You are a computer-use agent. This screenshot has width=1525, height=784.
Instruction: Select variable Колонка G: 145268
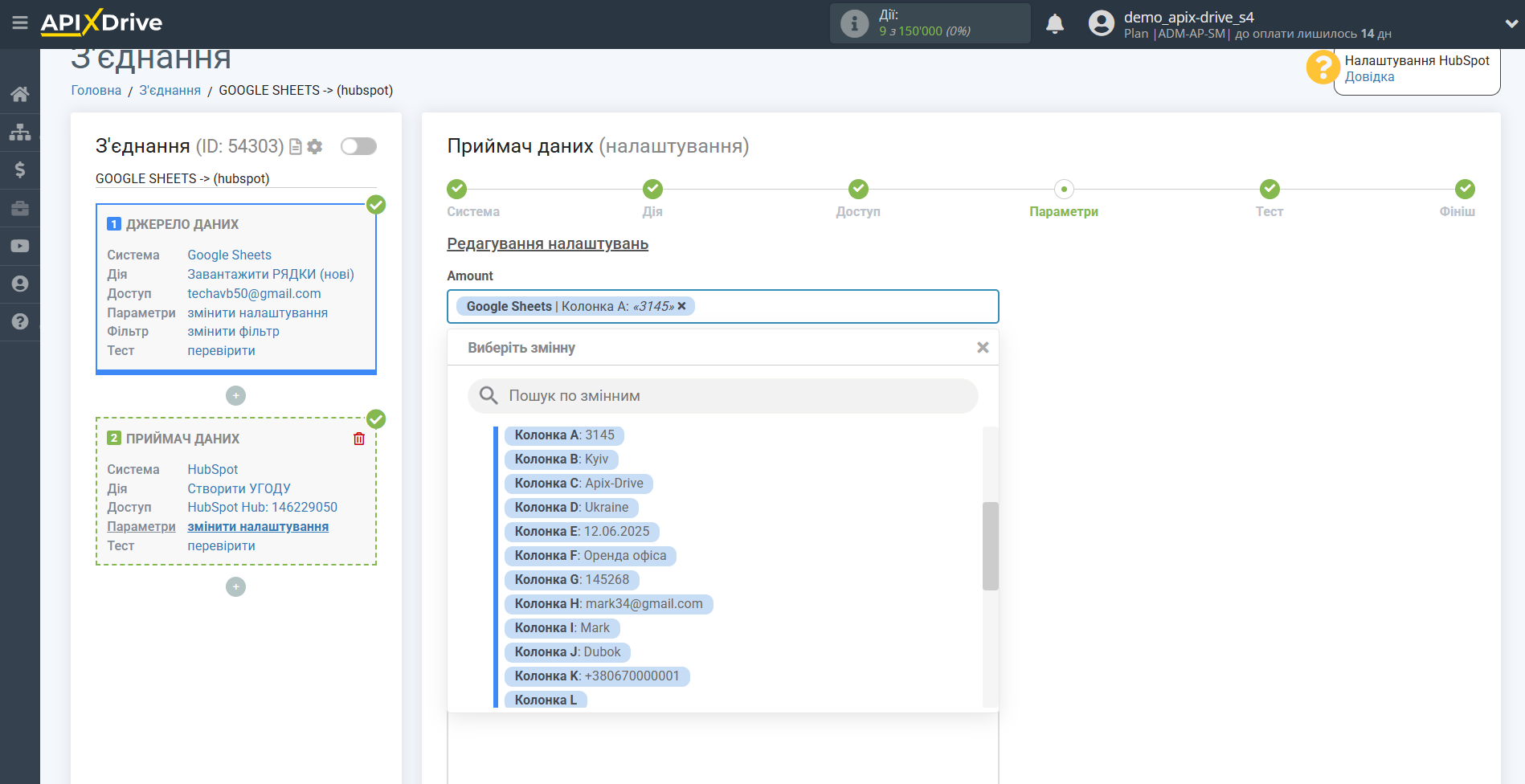(572, 580)
